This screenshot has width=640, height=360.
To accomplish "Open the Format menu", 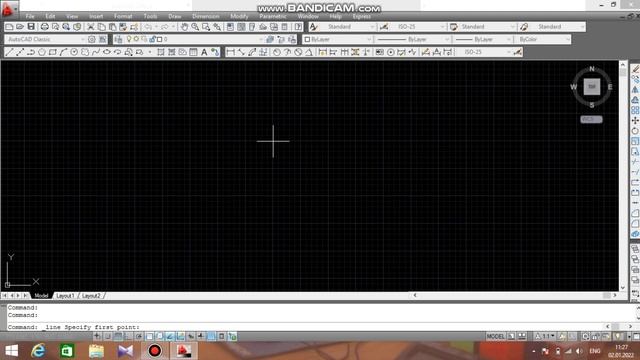I will tap(123, 16).
